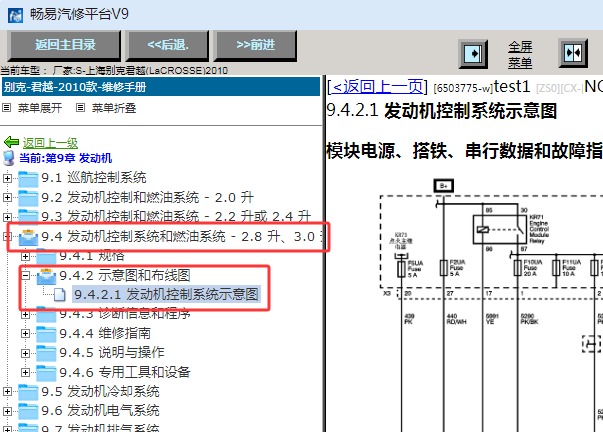Viewport: 603px width, 432px height.
Task: Click the 菜单展开 option
Action: point(40,108)
